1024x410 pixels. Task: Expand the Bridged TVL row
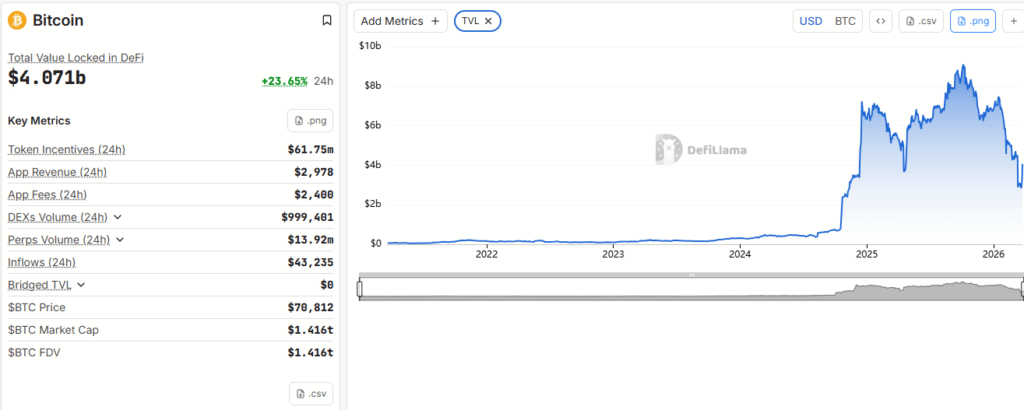coord(81,285)
